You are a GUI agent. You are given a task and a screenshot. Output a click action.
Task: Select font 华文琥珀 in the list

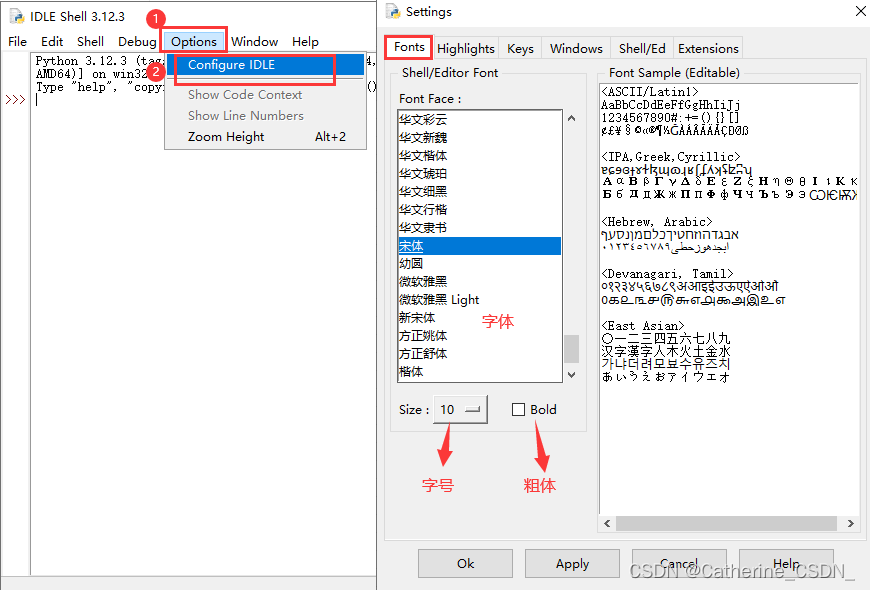(479, 174)
